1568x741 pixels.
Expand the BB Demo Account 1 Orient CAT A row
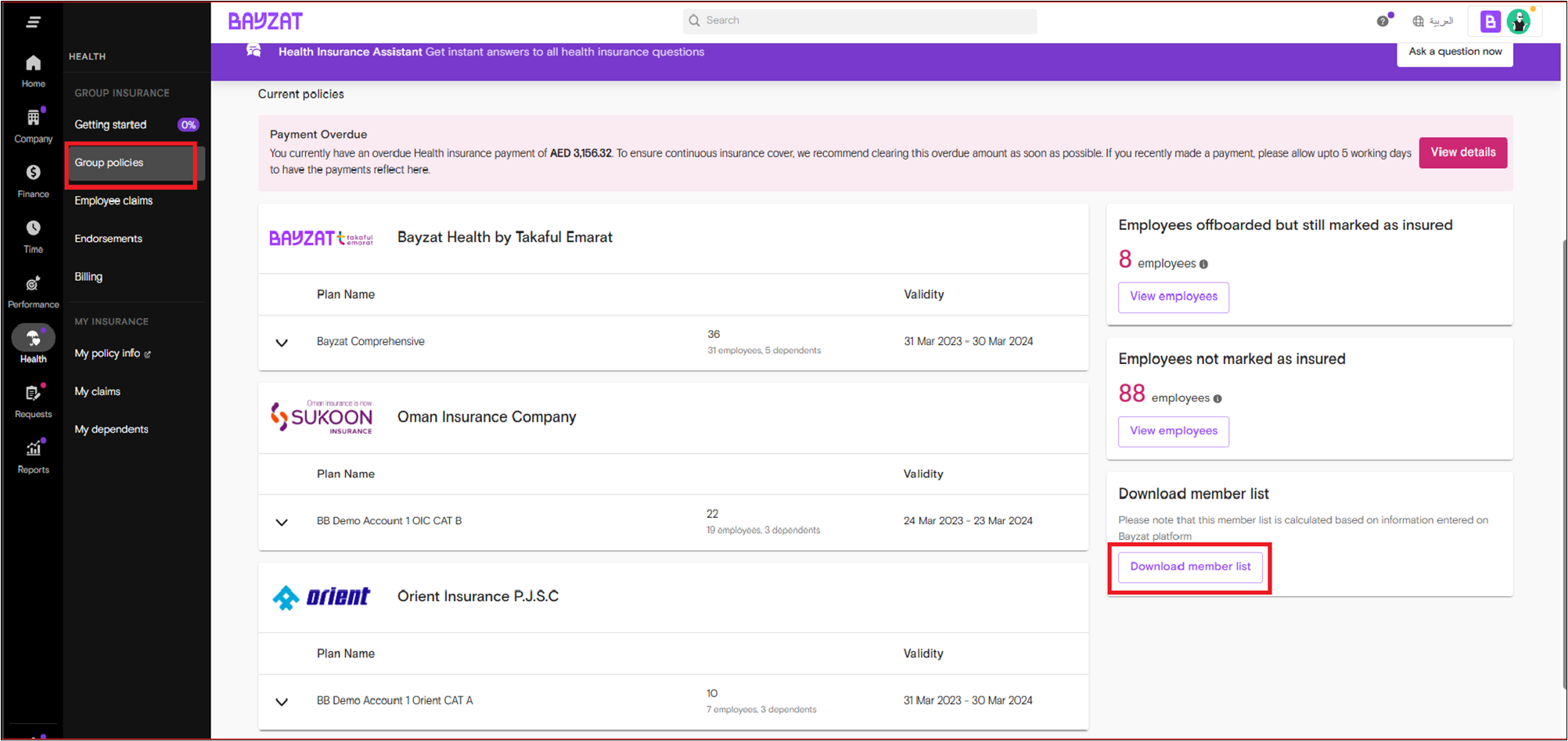[282, 702]
